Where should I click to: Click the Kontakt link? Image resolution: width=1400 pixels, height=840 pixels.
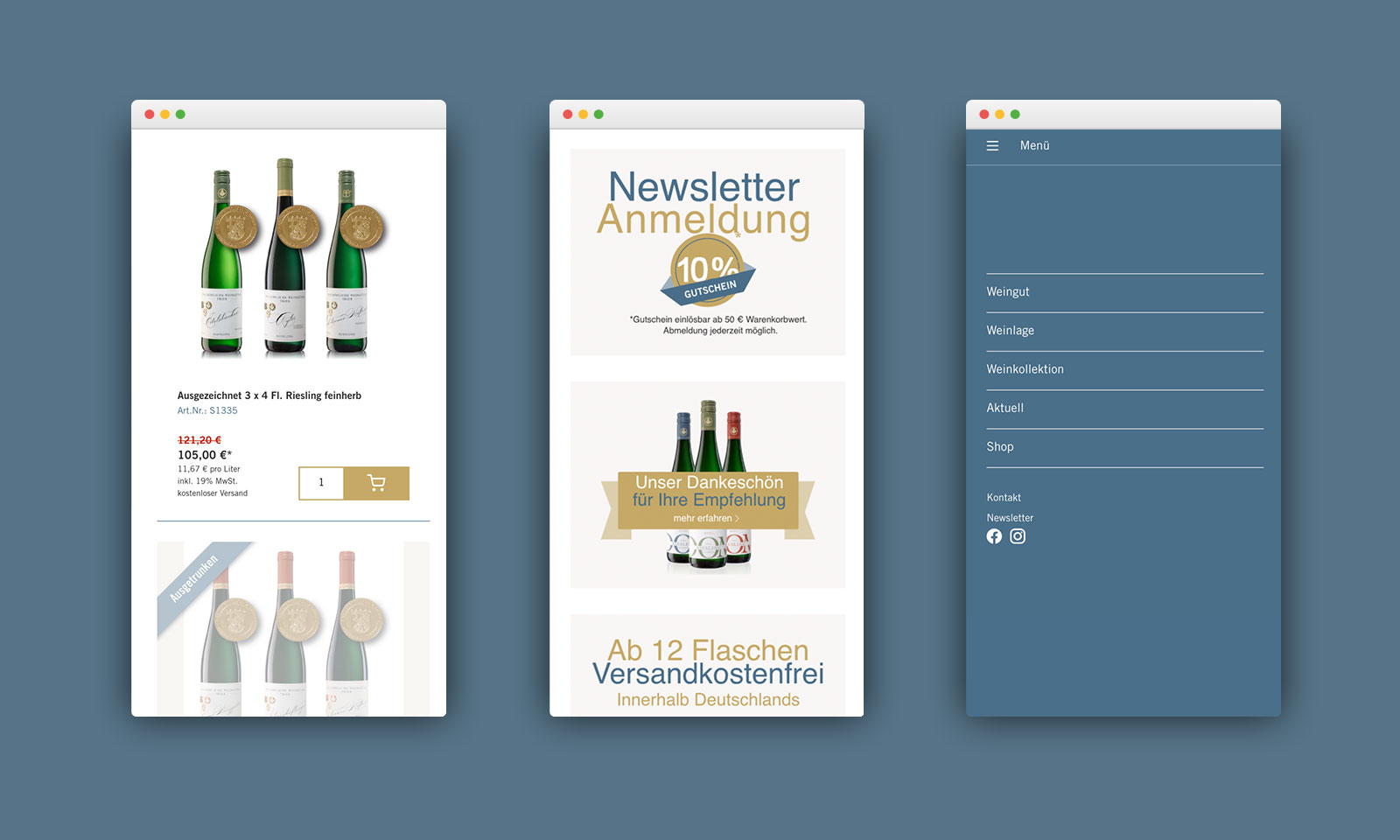[1004, 498]
